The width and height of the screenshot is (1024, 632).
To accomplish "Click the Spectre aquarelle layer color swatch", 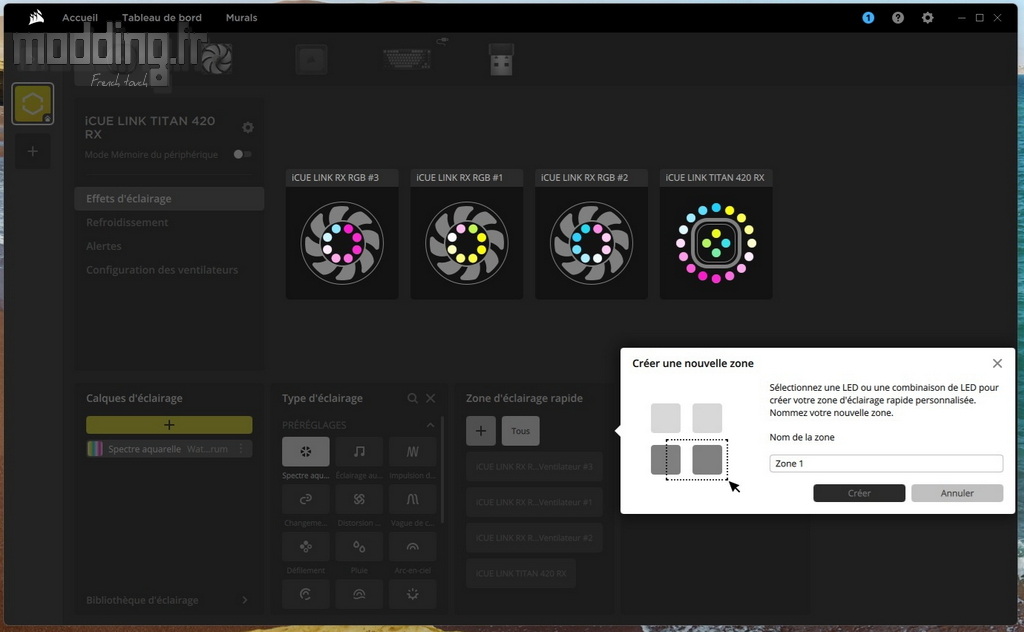I will (x=95, y=449).
